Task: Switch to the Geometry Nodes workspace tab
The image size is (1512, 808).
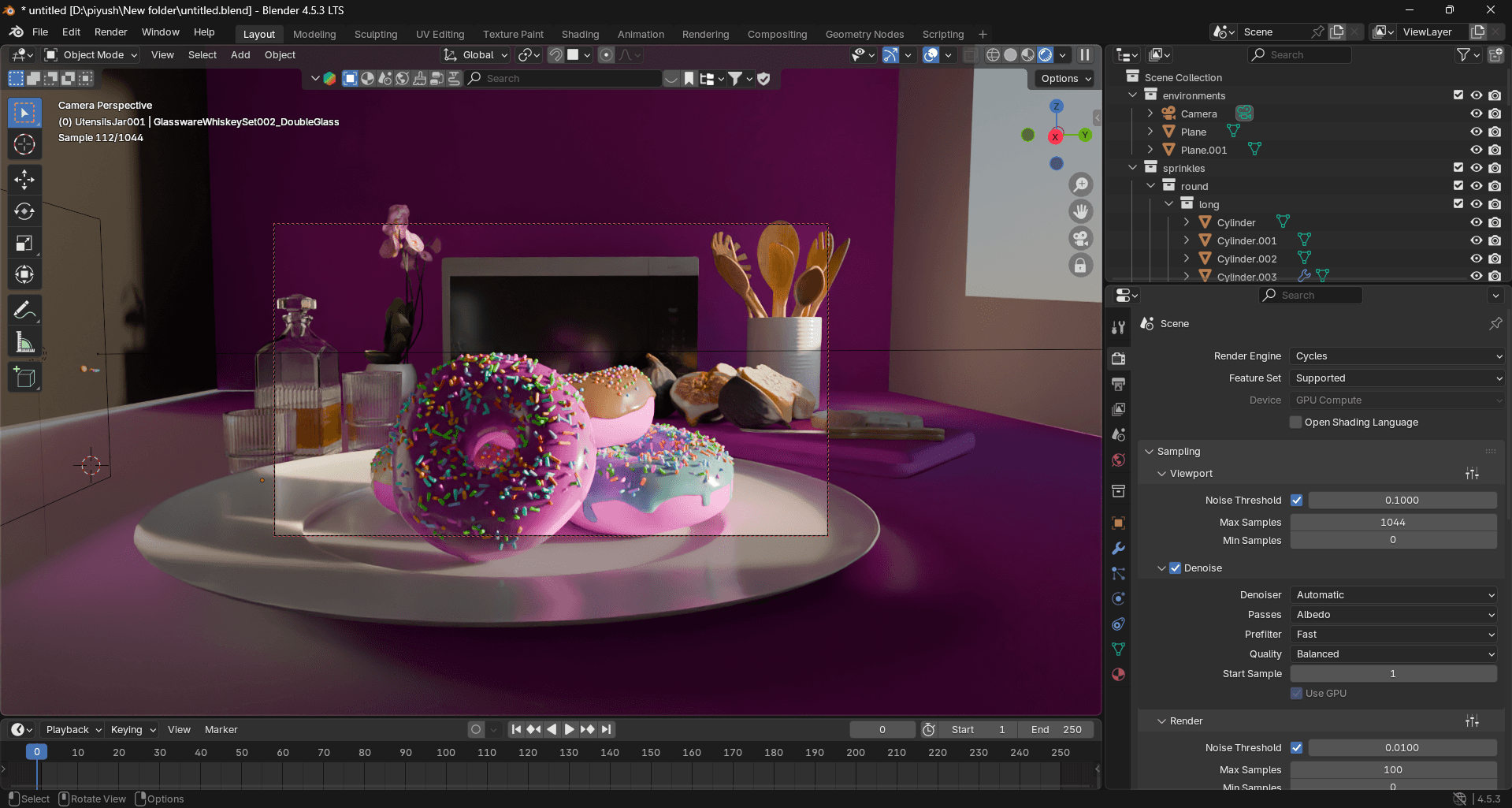Action: click(x=864, y=34)
